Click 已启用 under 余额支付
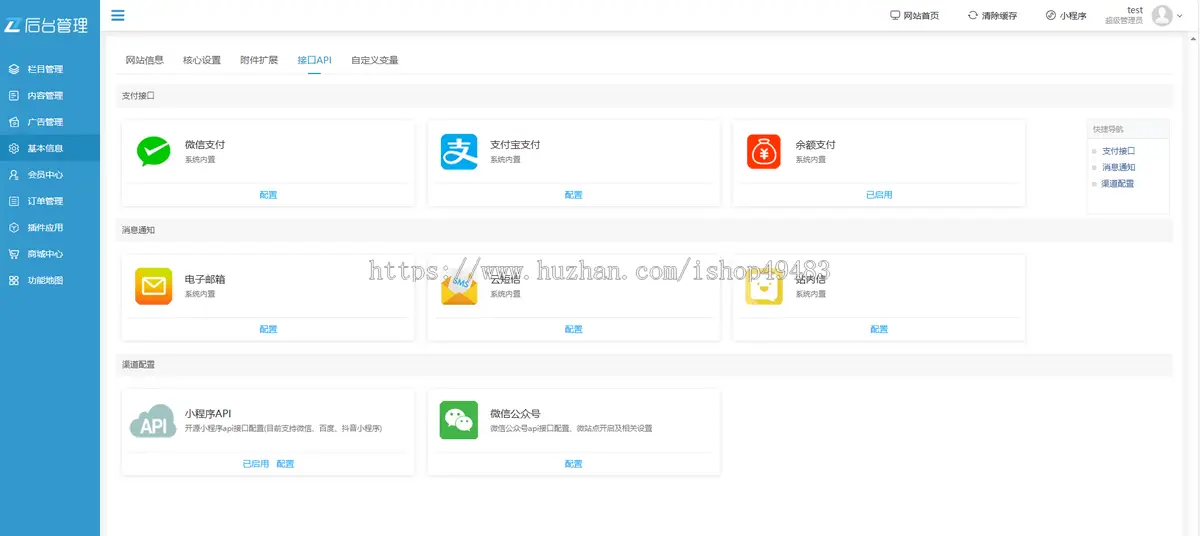Viewport: 1200px width, 536px height. (x=879, y=195)
